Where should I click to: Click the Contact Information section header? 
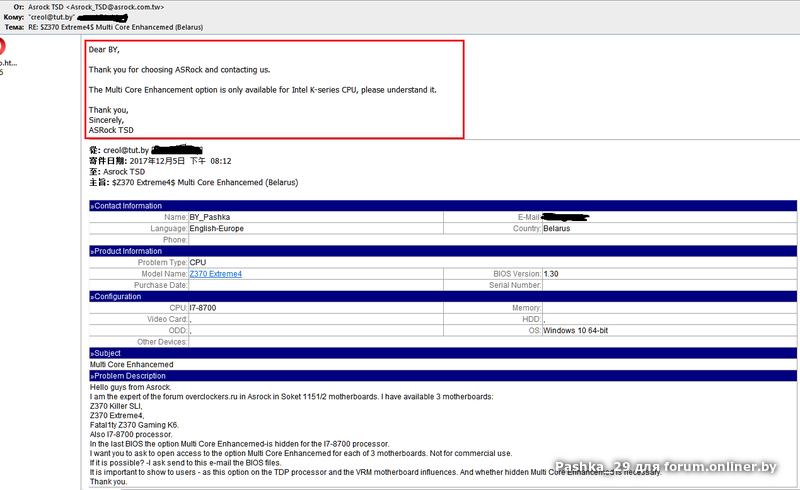point(442,206)
